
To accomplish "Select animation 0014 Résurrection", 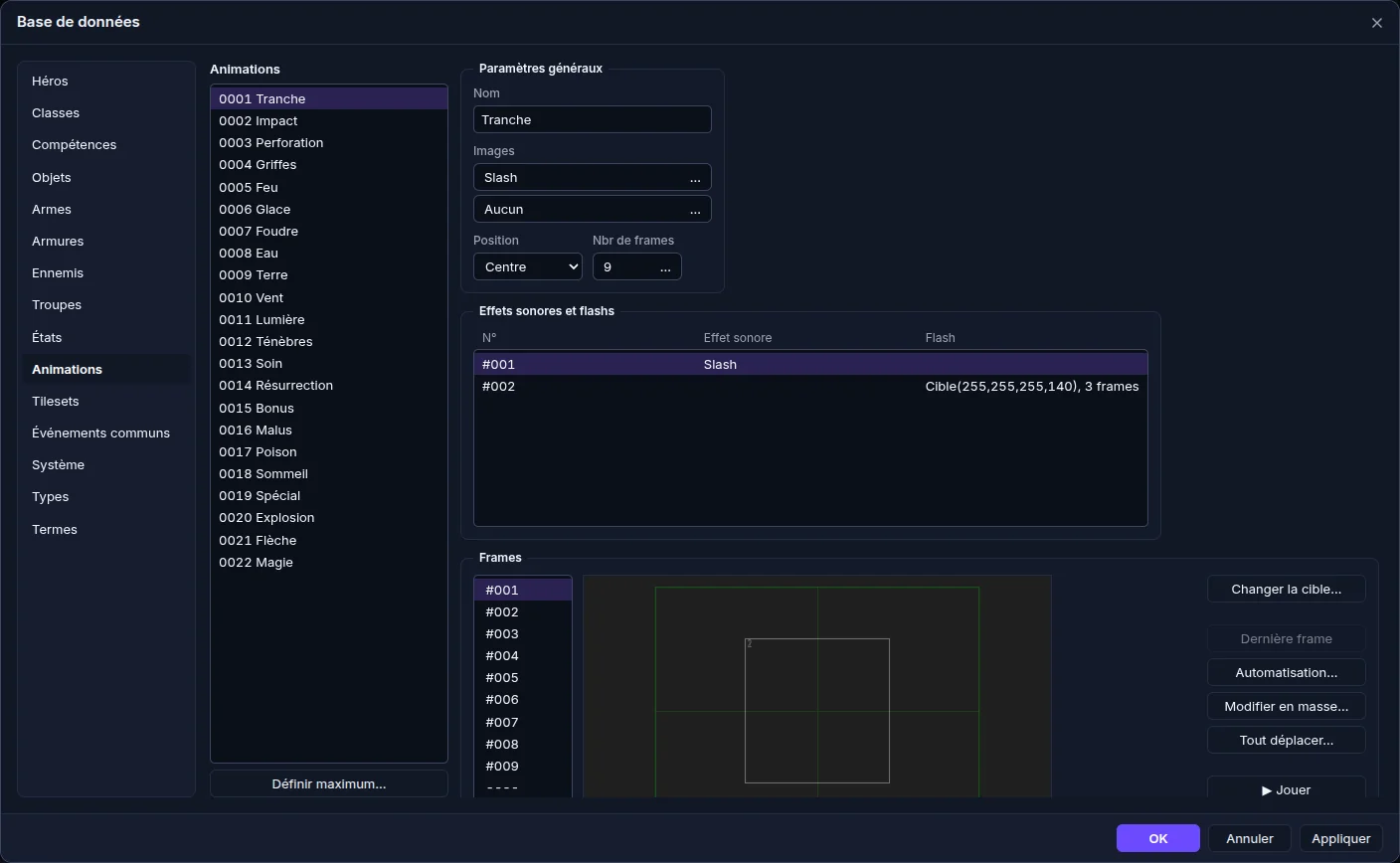I will click(x=329, y=385).
